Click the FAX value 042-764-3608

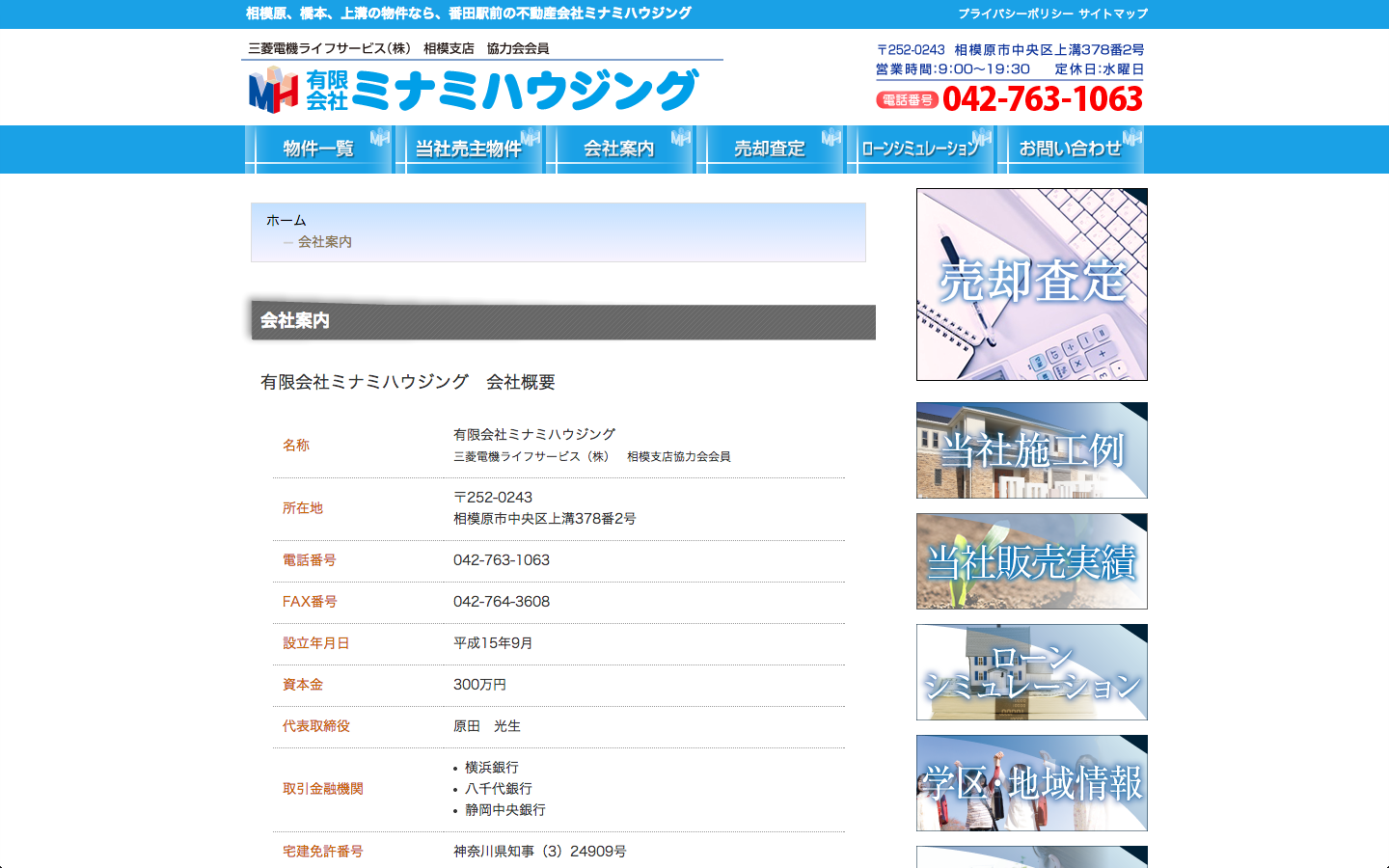point(502,602)
